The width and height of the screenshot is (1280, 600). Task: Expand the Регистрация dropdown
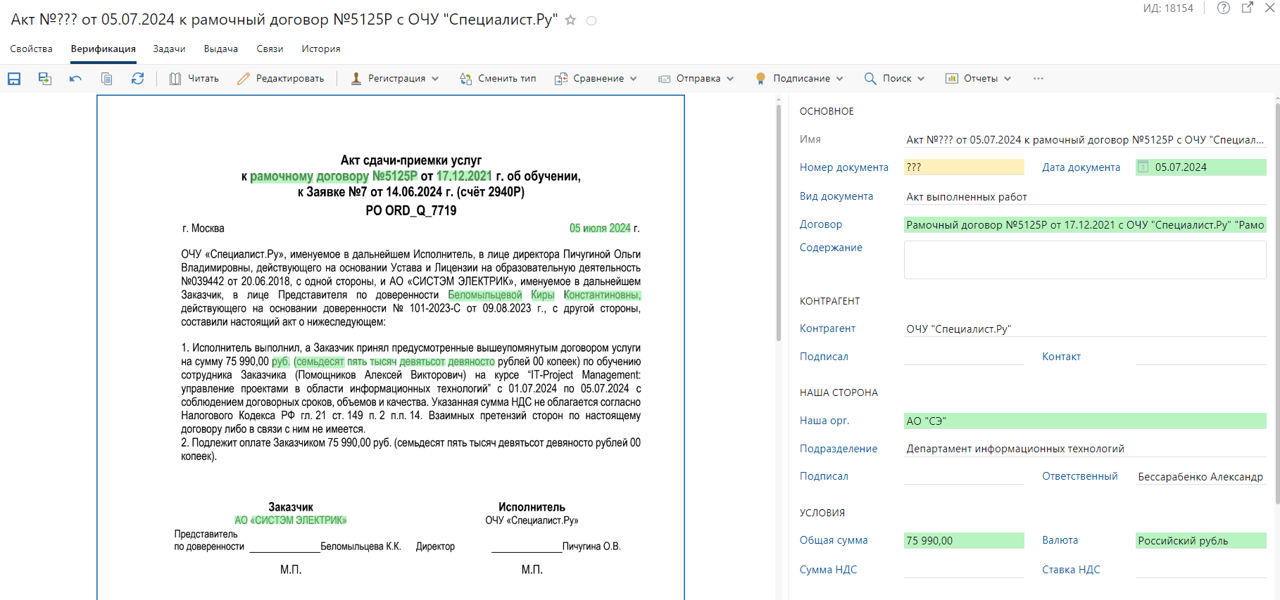(395, 78)
